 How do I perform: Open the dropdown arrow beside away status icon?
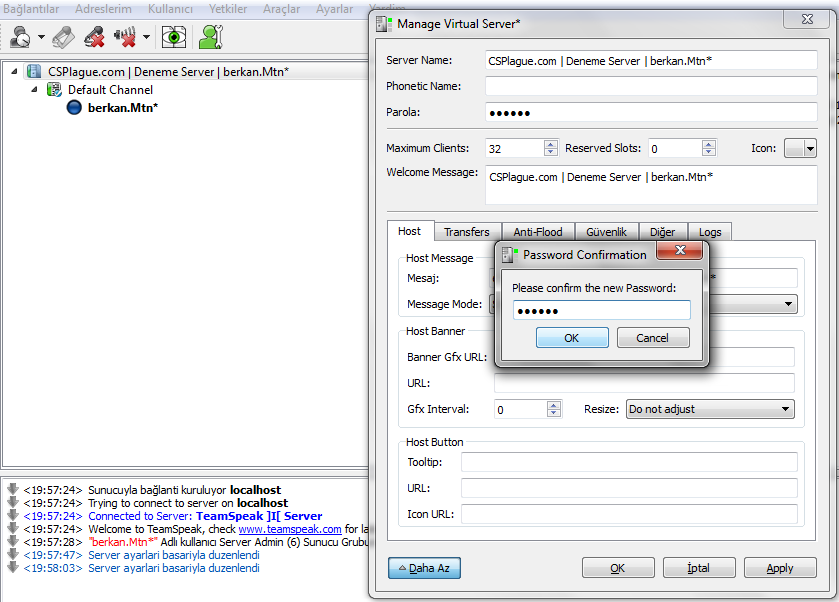click(41, 38)
